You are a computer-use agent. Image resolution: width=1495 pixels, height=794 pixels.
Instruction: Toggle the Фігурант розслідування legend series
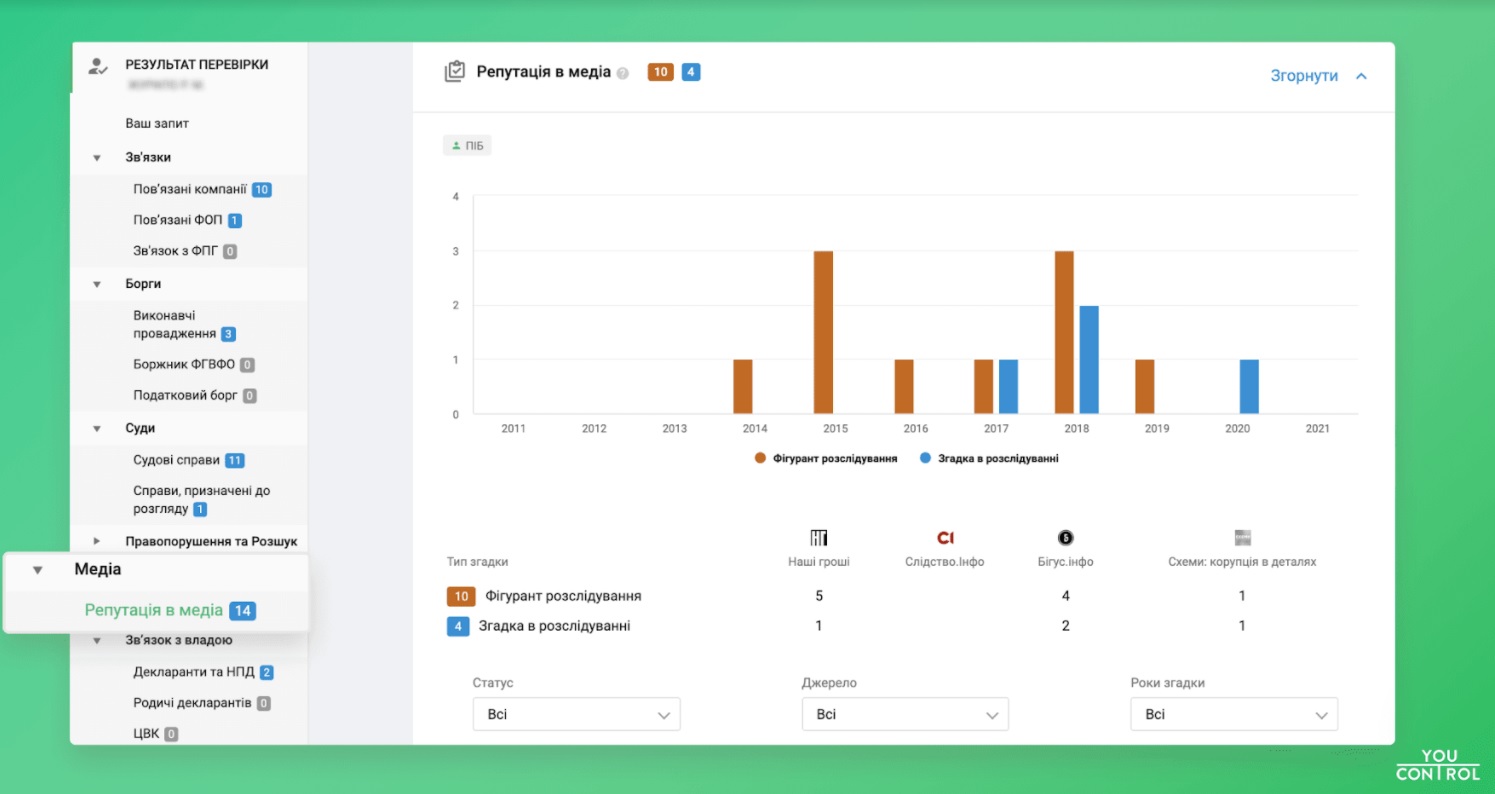[826, 458]
